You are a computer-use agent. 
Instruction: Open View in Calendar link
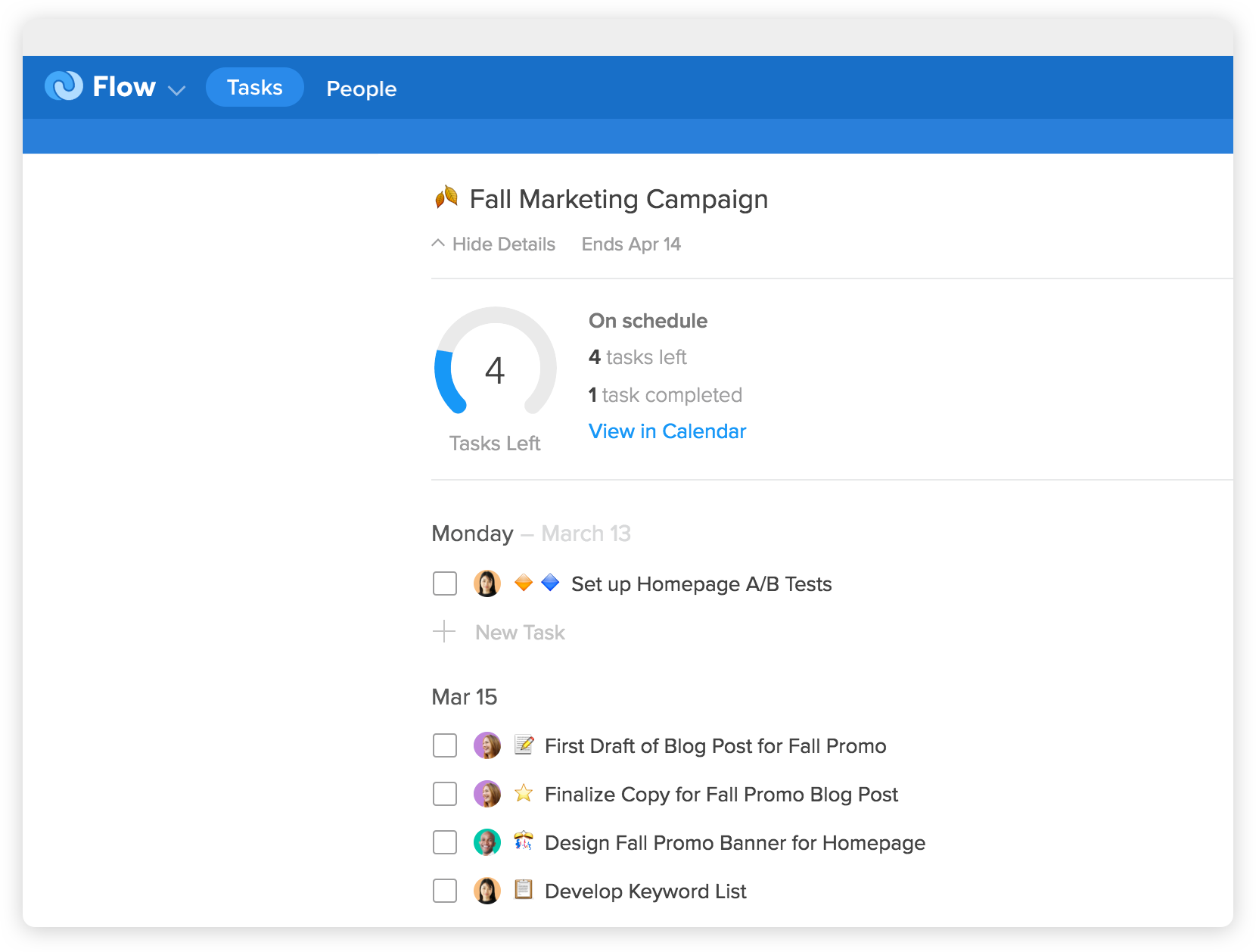[x=667, y=431]
